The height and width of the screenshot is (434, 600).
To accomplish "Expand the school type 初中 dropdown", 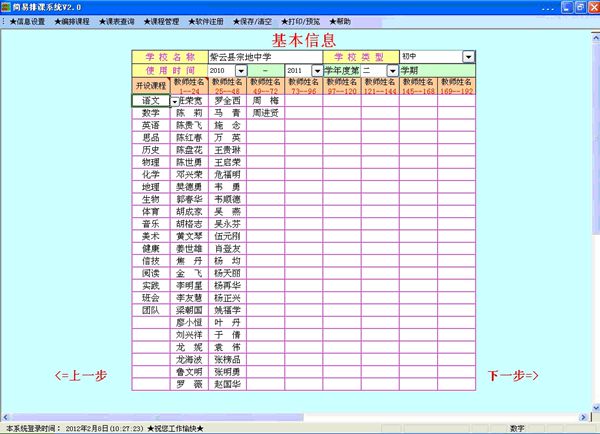I will (469, 57).
